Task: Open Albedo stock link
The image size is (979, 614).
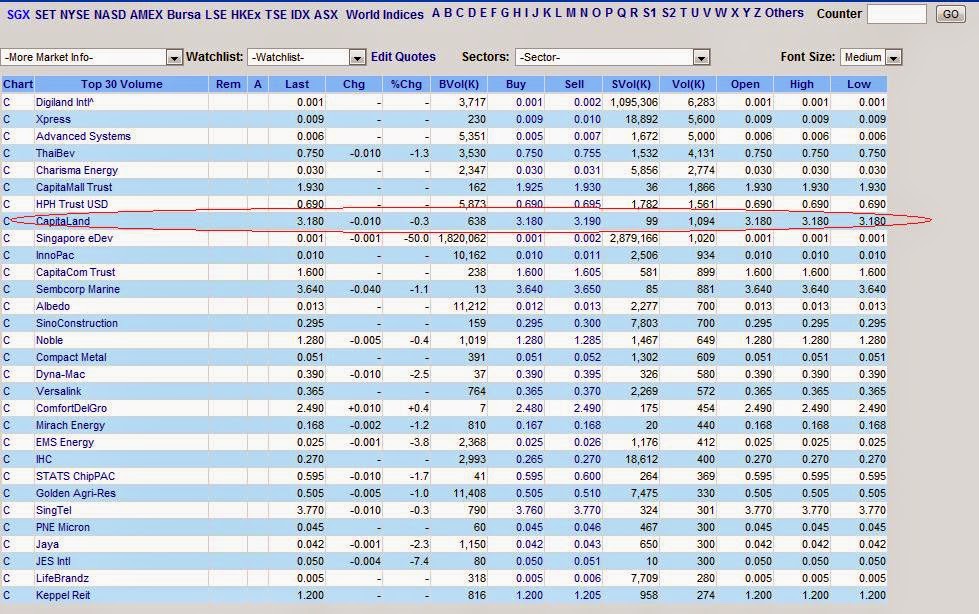Action: [x=52, y=306]
